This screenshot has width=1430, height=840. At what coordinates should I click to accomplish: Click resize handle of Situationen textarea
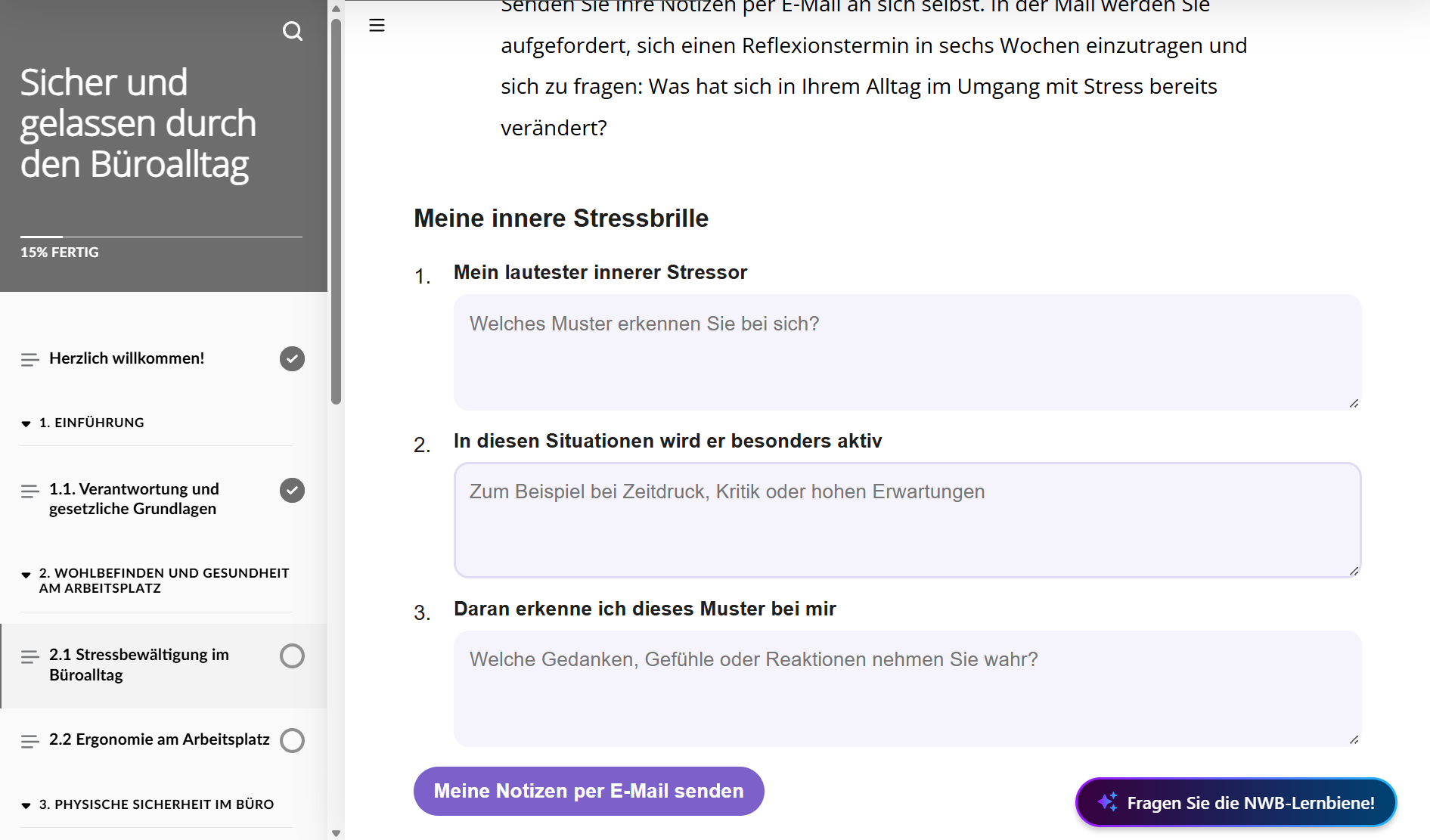pos(1354,571)
